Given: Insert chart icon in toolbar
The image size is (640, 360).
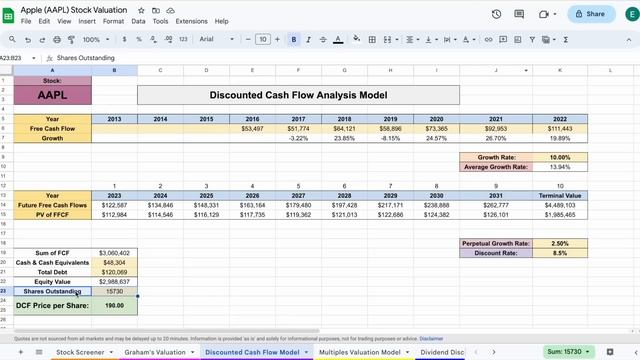Looking at the screenshot, I should click(518, 40).
